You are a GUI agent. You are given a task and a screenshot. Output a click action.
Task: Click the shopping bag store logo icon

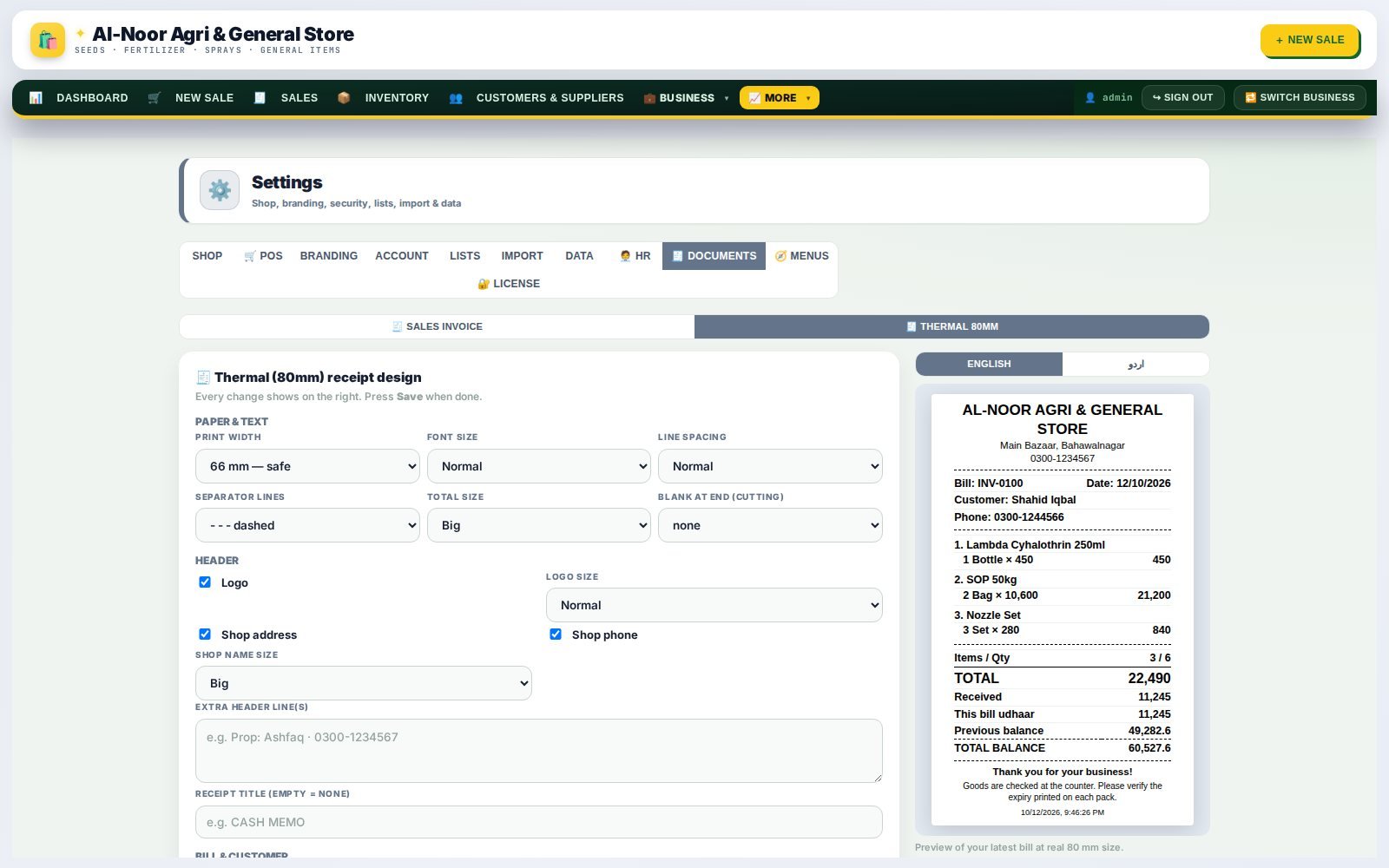48,40
